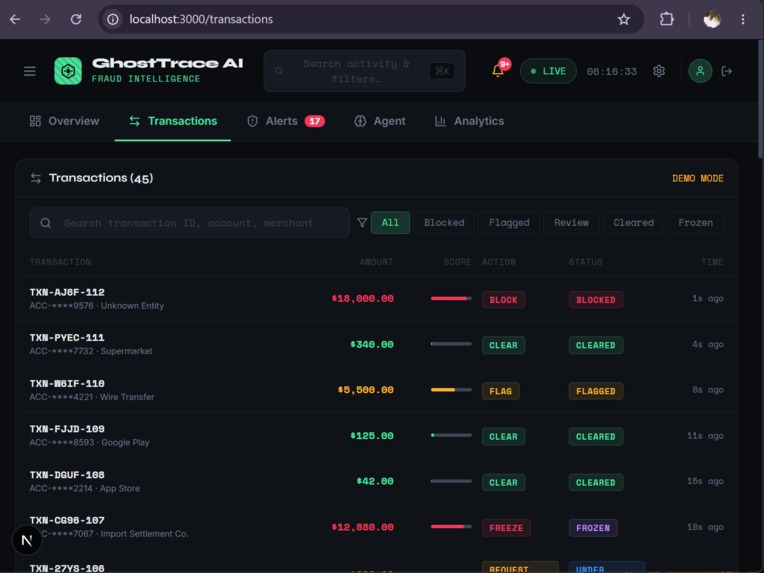Open the Alerts tab

(x=286, y=121)
